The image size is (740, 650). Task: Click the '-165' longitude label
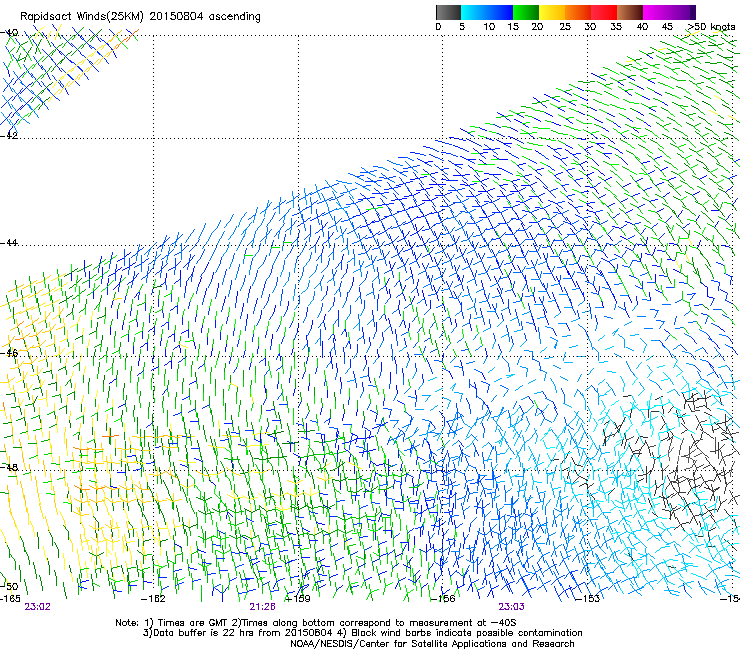(x=10, y=599)
